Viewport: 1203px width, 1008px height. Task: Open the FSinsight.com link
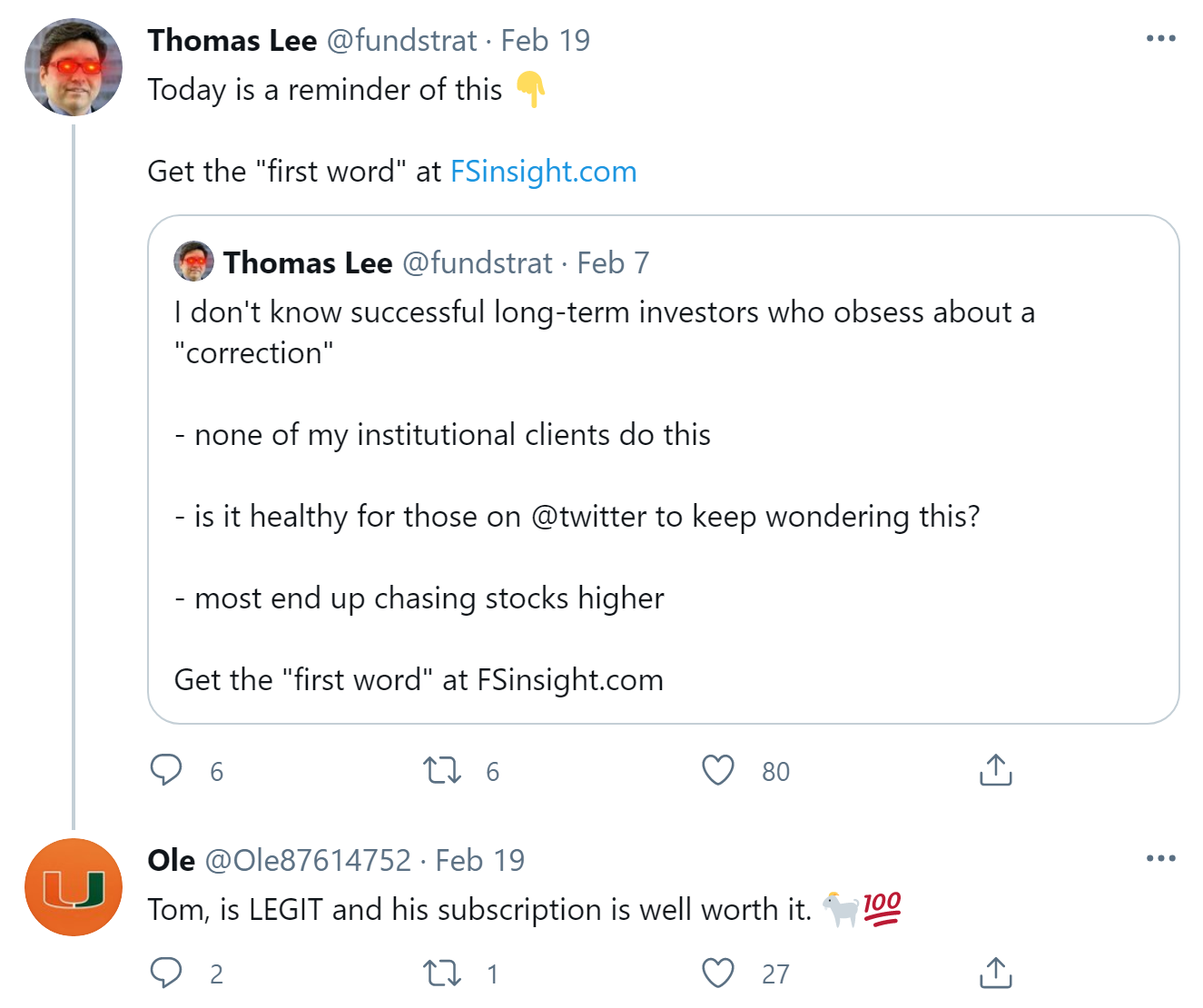click(543, 172)
